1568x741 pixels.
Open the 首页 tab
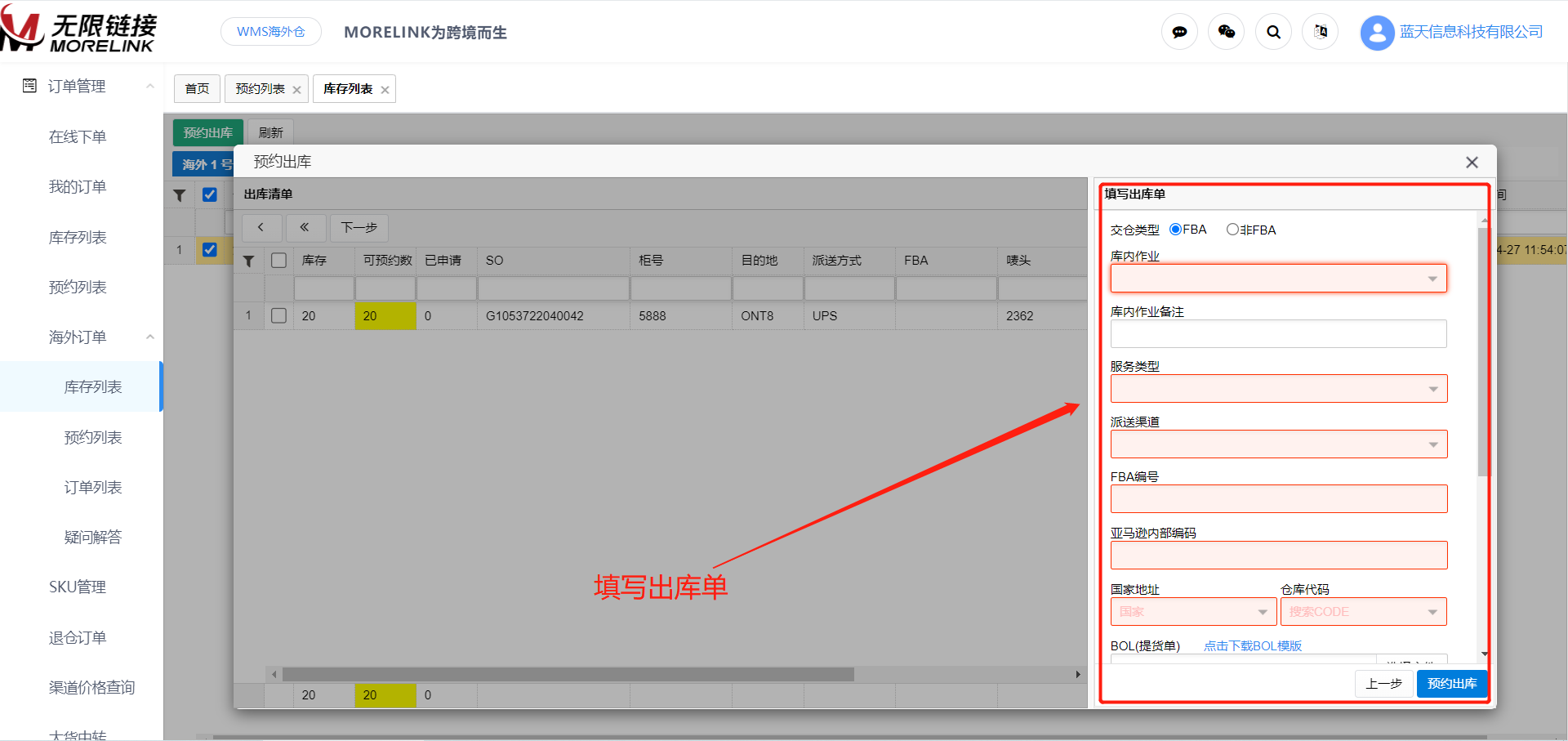(x=197, y=89)
